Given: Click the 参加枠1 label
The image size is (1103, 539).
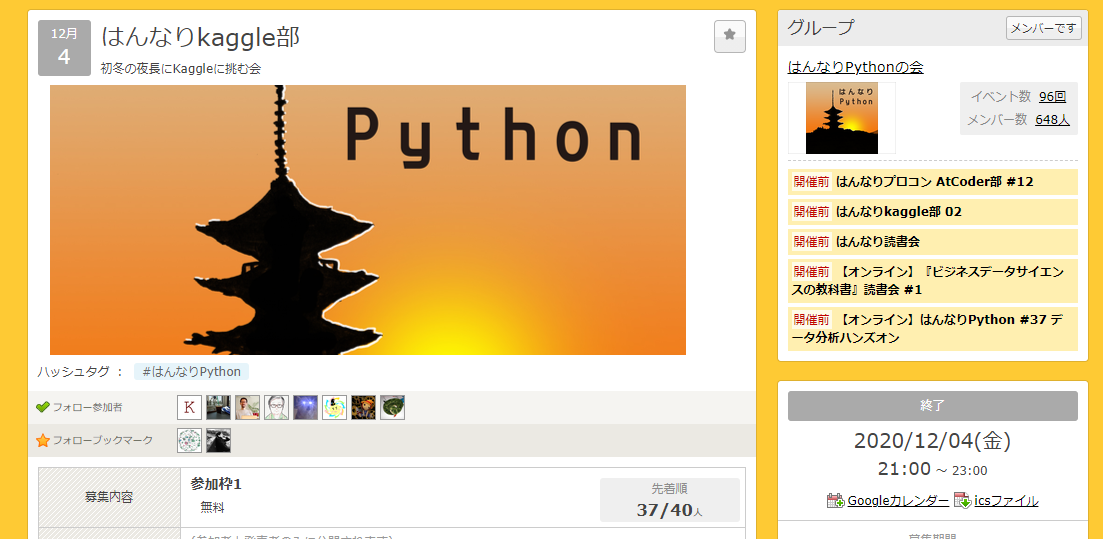Looking at the screenshot, I should [x=216, y=484].
